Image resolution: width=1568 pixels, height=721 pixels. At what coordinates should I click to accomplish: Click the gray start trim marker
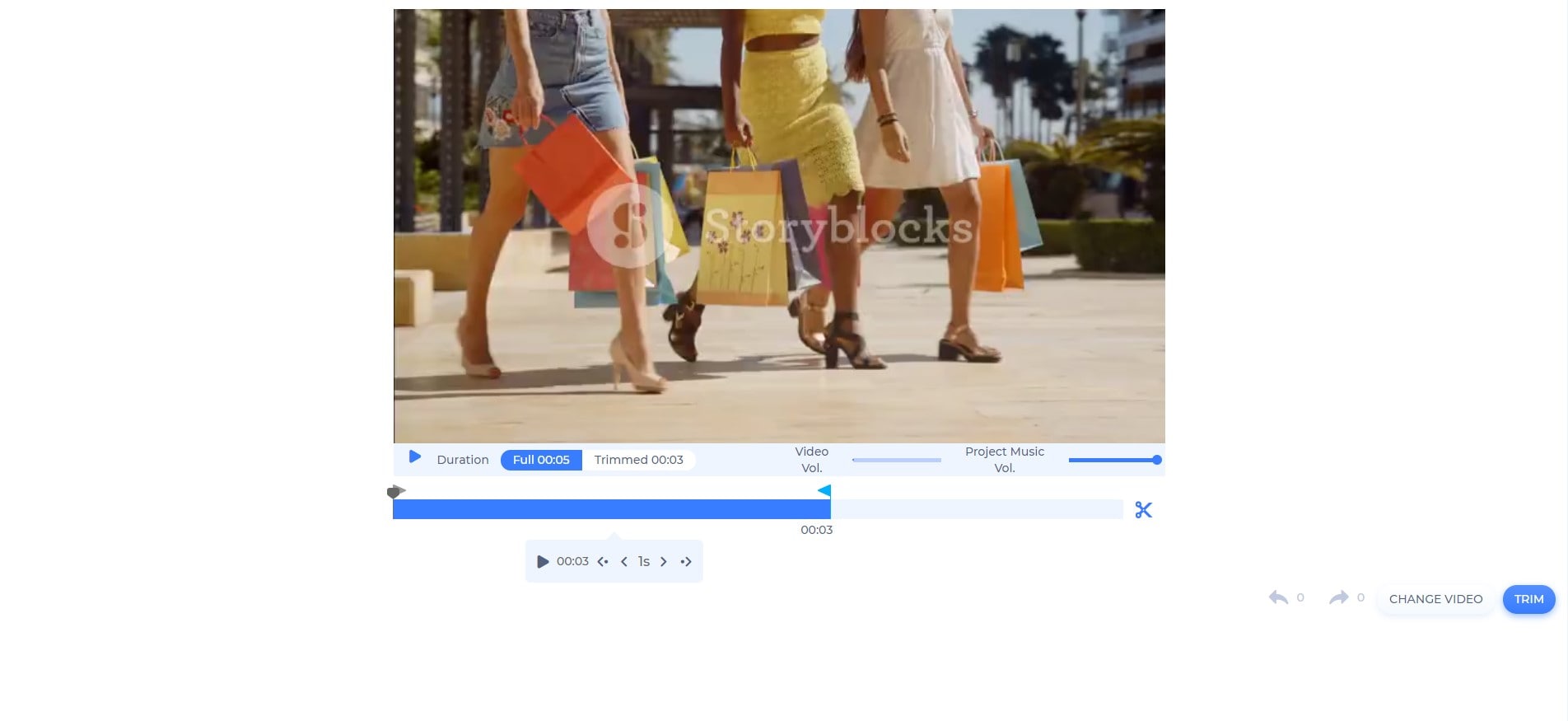(x=395, y=492)
